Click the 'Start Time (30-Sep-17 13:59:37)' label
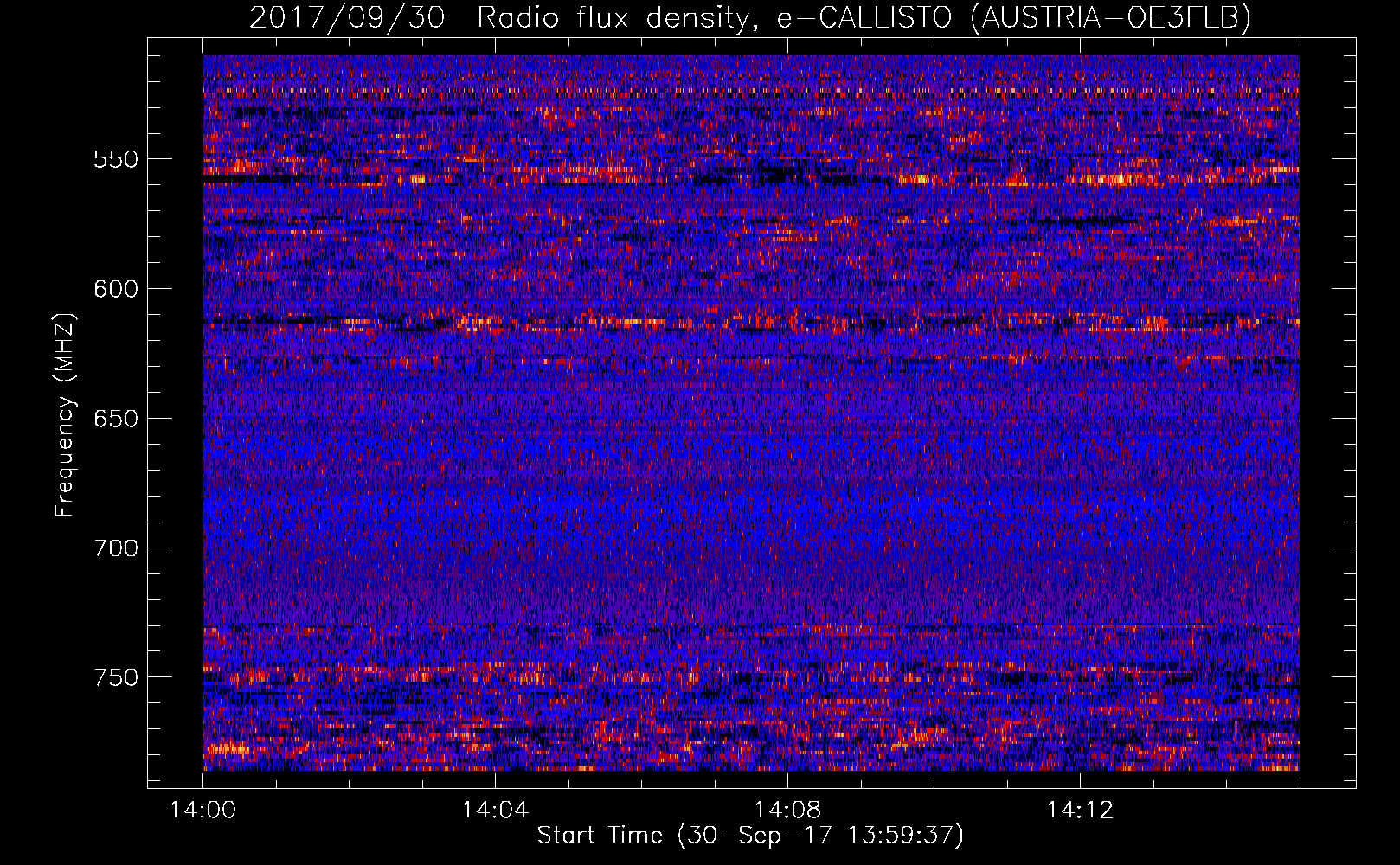The image size is (1400, 865). (750, 836)
